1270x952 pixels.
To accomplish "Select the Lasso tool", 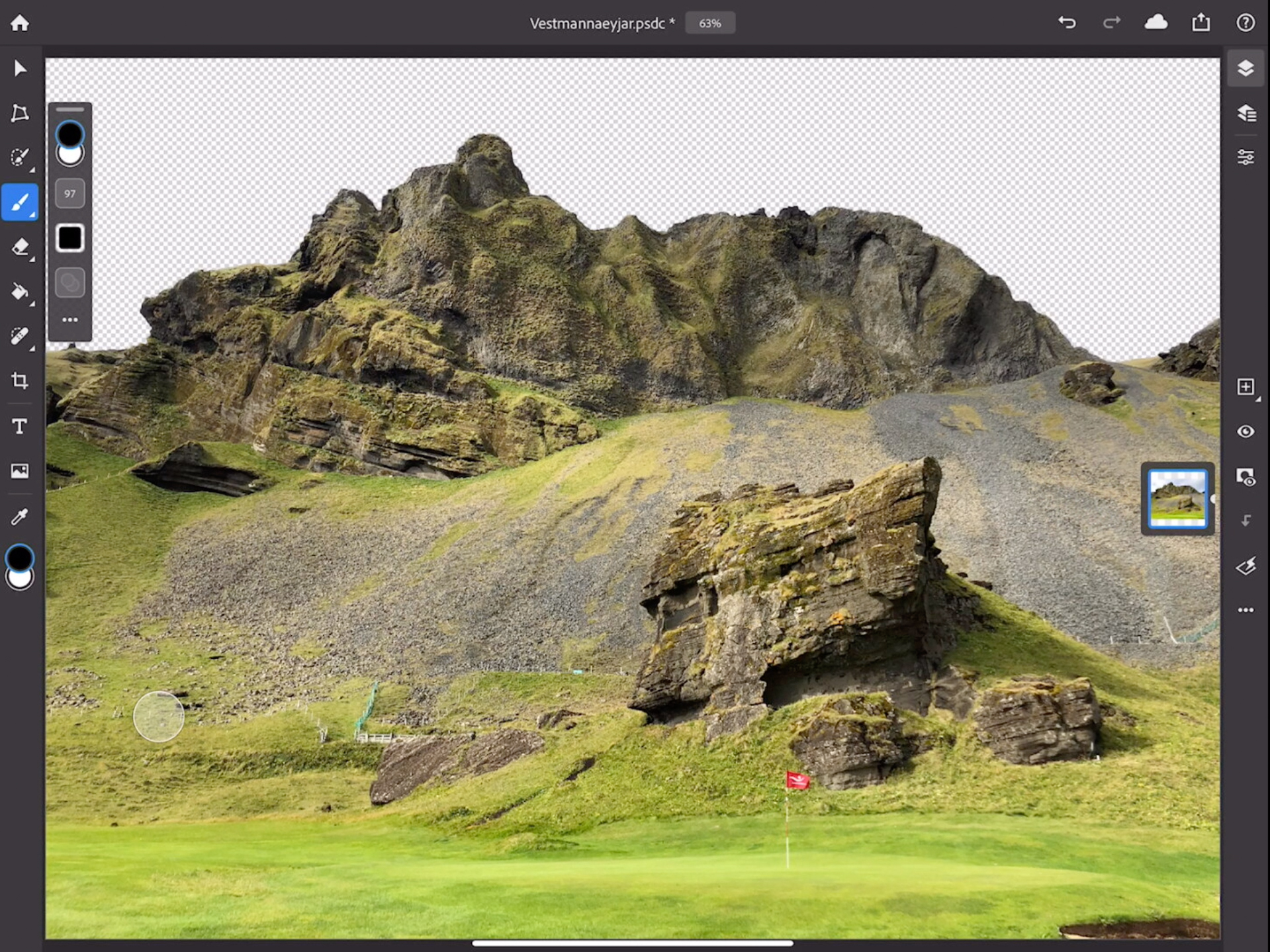I will pos(20,112).
